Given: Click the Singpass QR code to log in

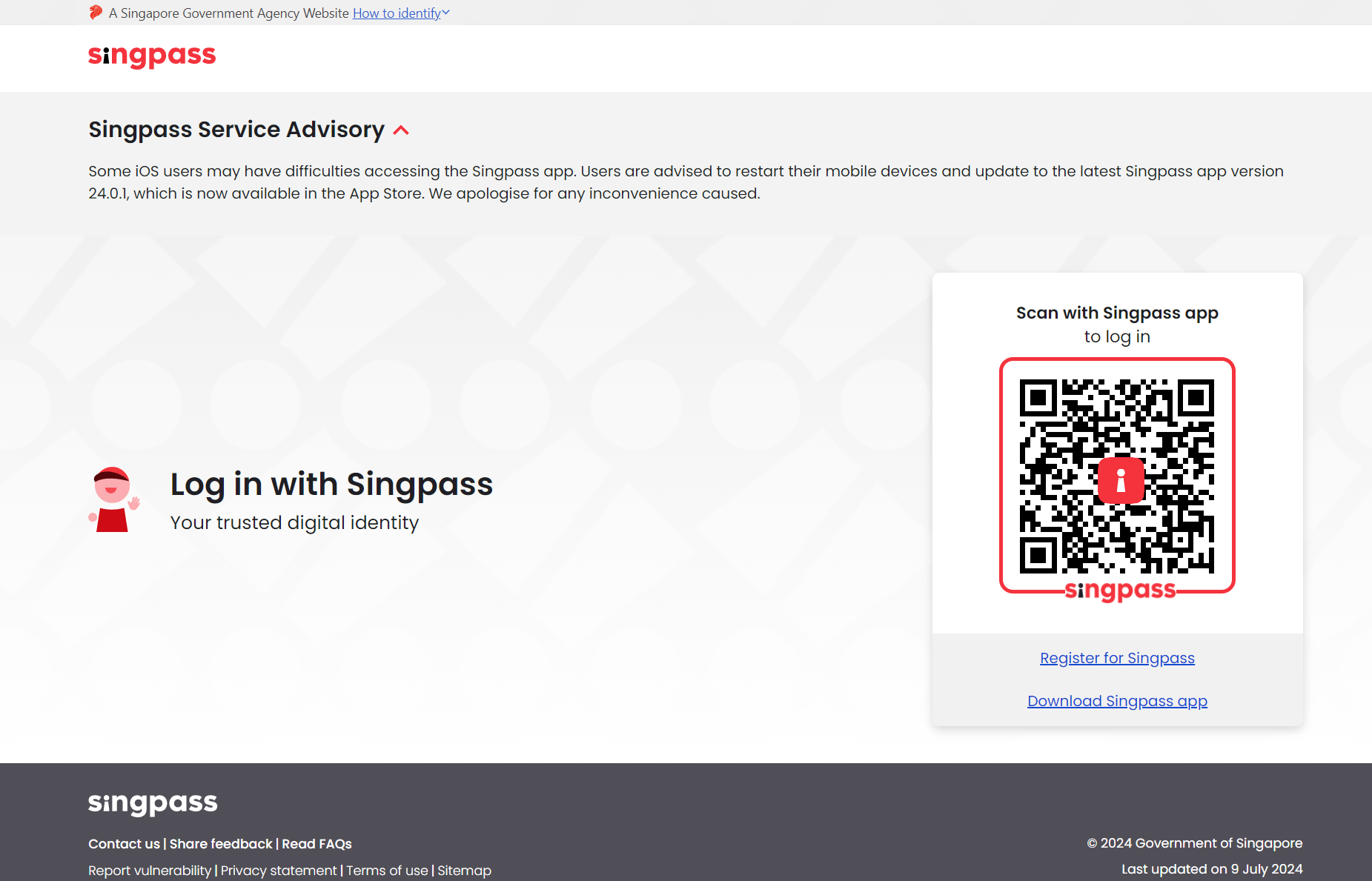Looking at the screenshot, I should tap(1117, 476).
